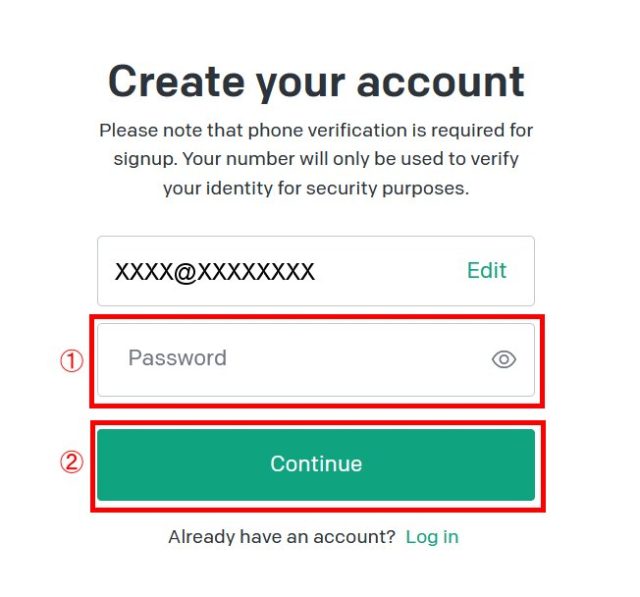Click the circled number 2 annotation
This screenshot has height=597, width=640.
71,463
